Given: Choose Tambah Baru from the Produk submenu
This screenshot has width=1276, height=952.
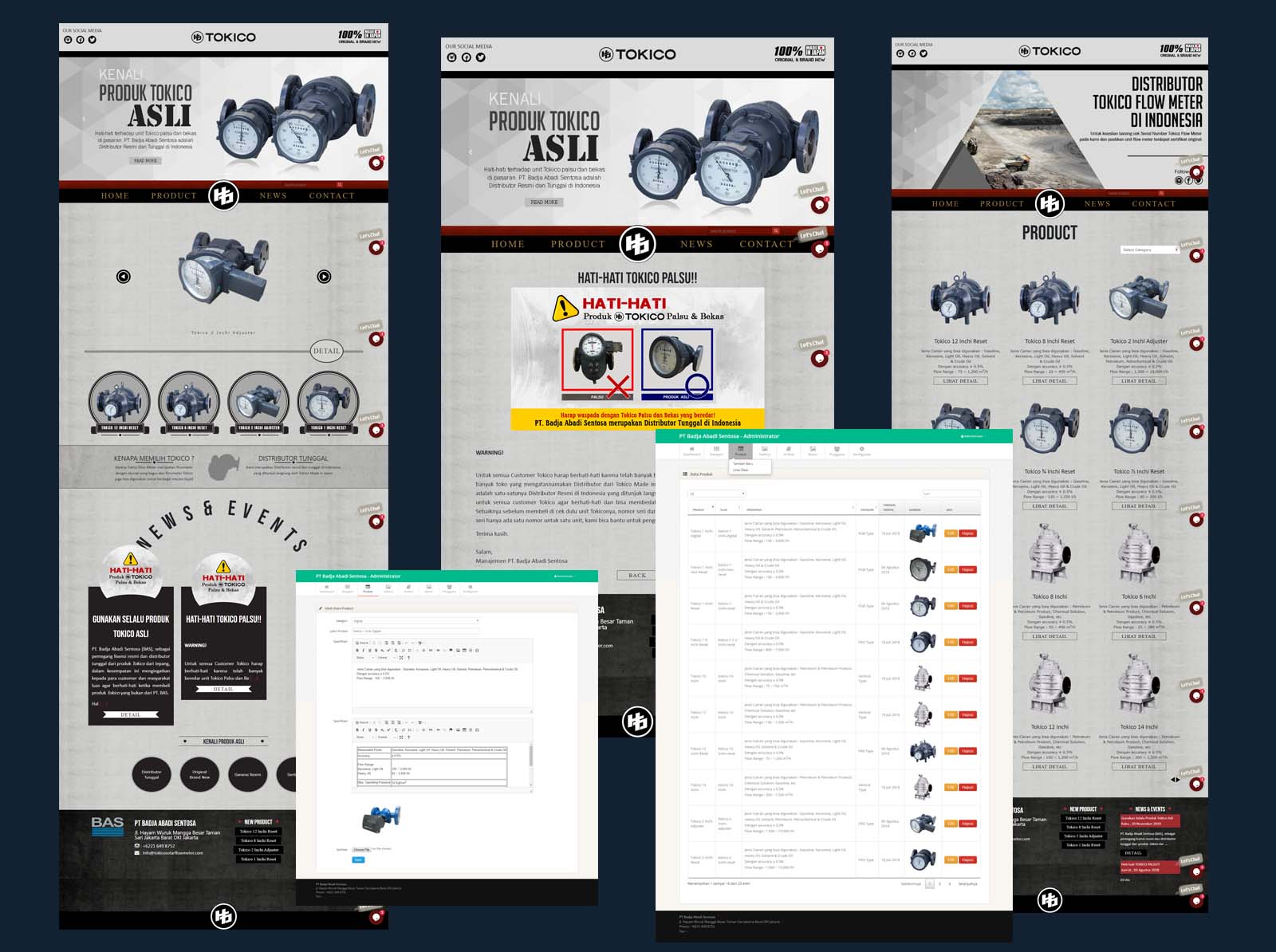Looking at the screenshot, I should (x=742, y=463).
